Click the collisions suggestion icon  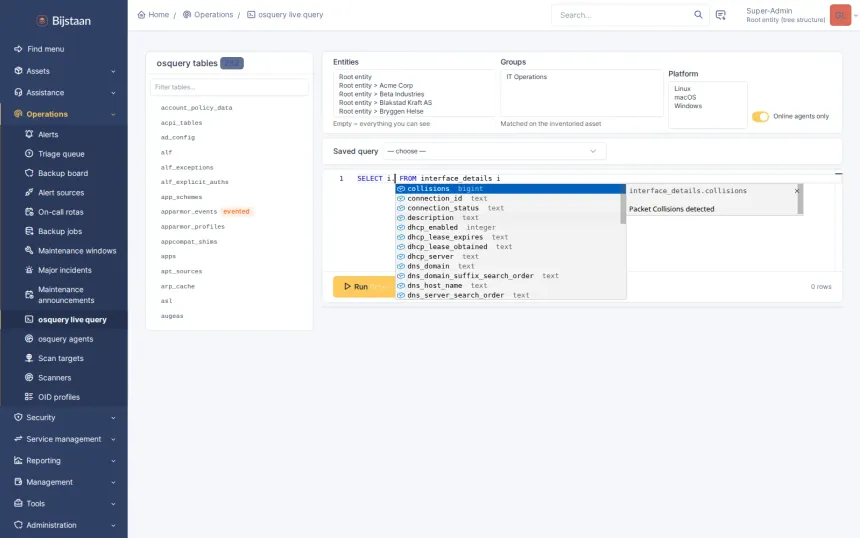click(x=401, y=189)
